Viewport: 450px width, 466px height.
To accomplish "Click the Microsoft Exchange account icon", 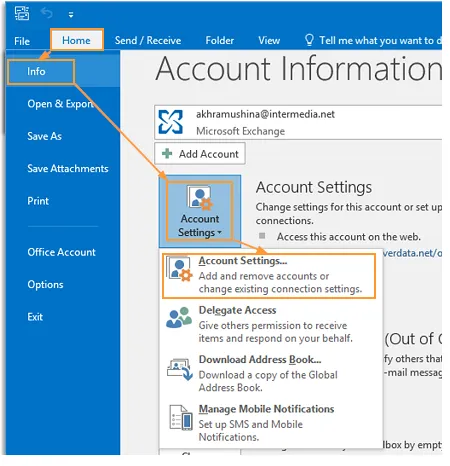I will point(171,122).
